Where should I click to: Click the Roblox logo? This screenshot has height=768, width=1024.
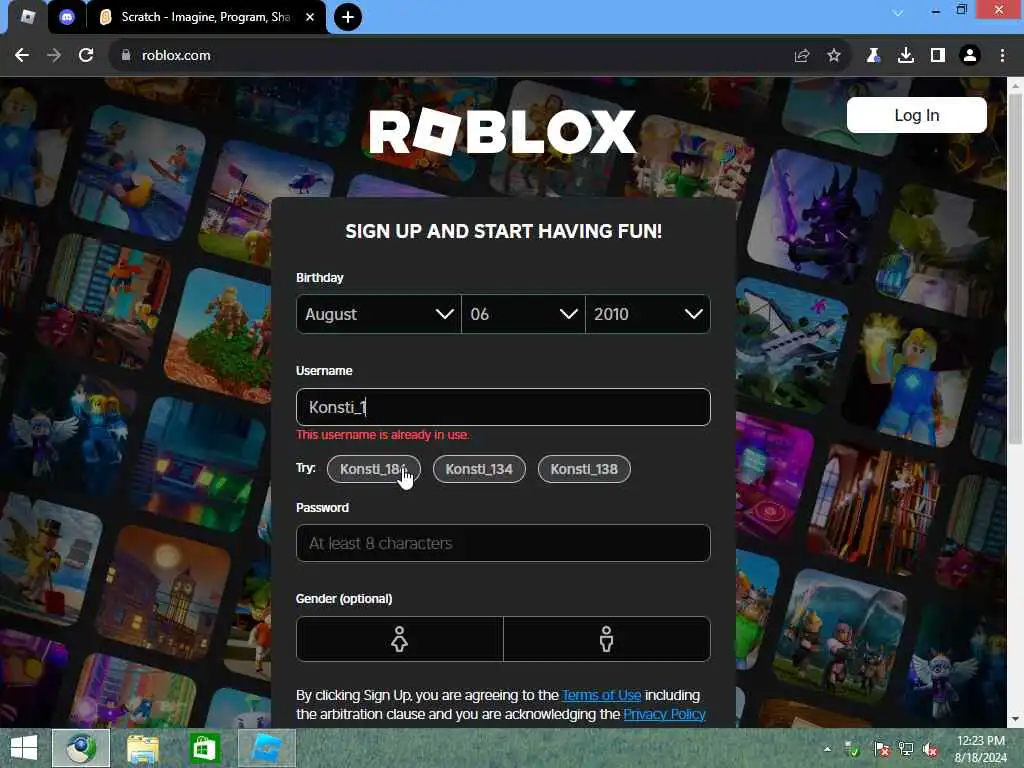pyautogui.click(x=502, y=132)
